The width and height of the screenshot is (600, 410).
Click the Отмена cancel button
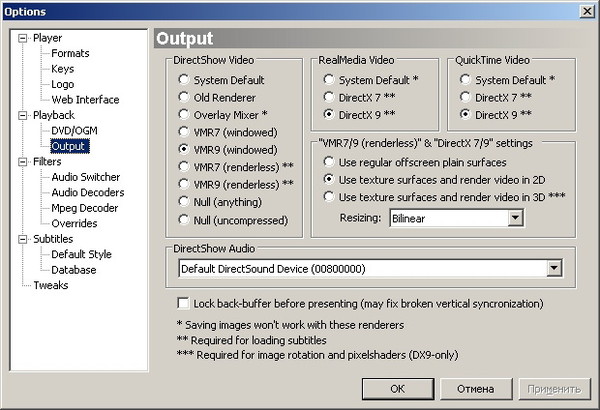pyautogui.click(x=476, y=389)
